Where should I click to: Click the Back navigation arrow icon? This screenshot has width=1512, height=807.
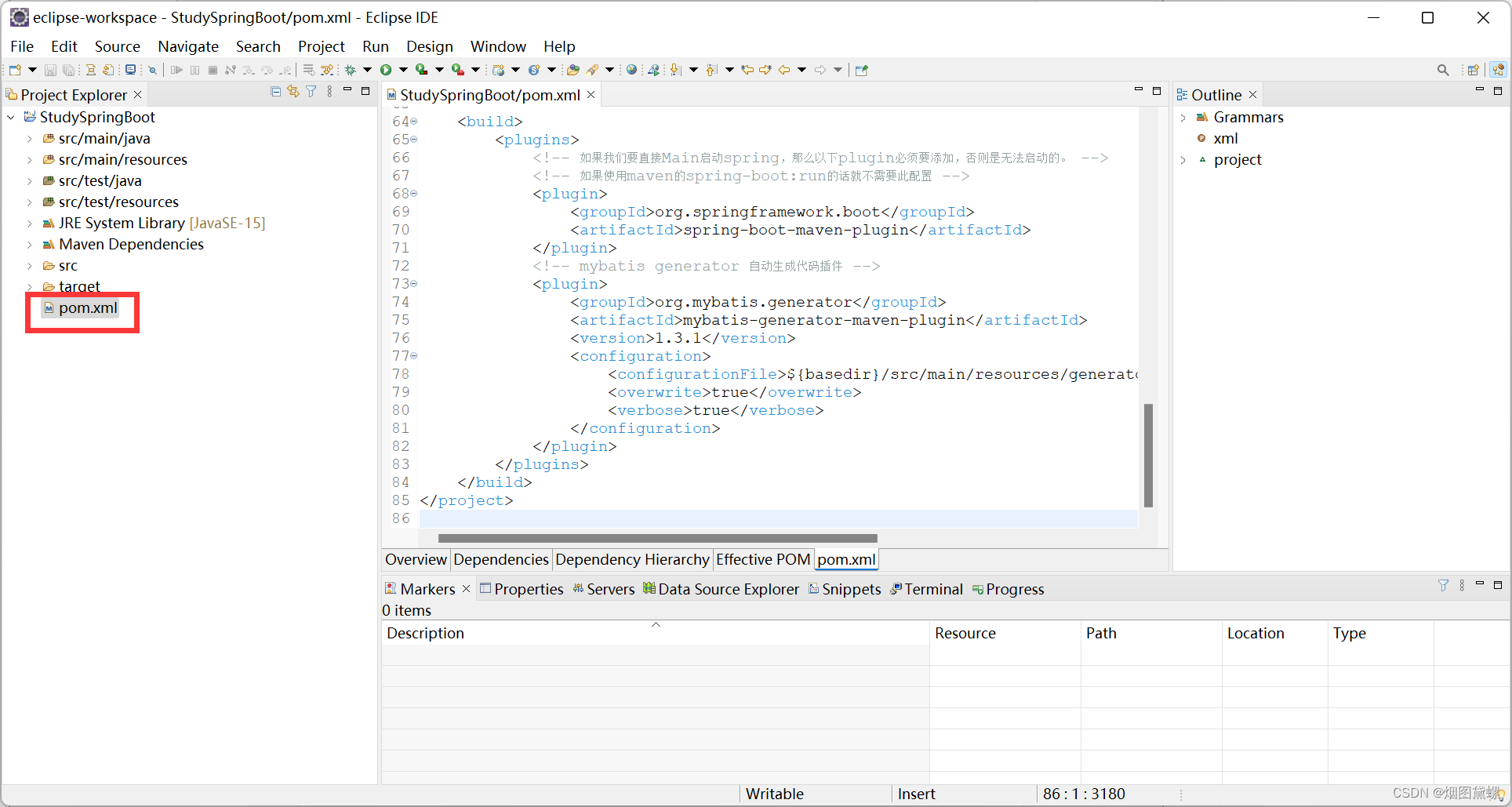coord(783,70)
